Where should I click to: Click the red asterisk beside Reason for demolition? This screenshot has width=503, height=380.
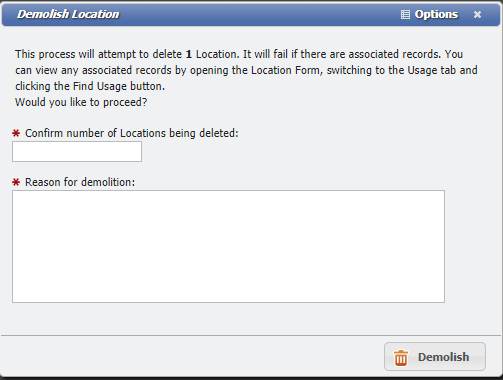16,182
